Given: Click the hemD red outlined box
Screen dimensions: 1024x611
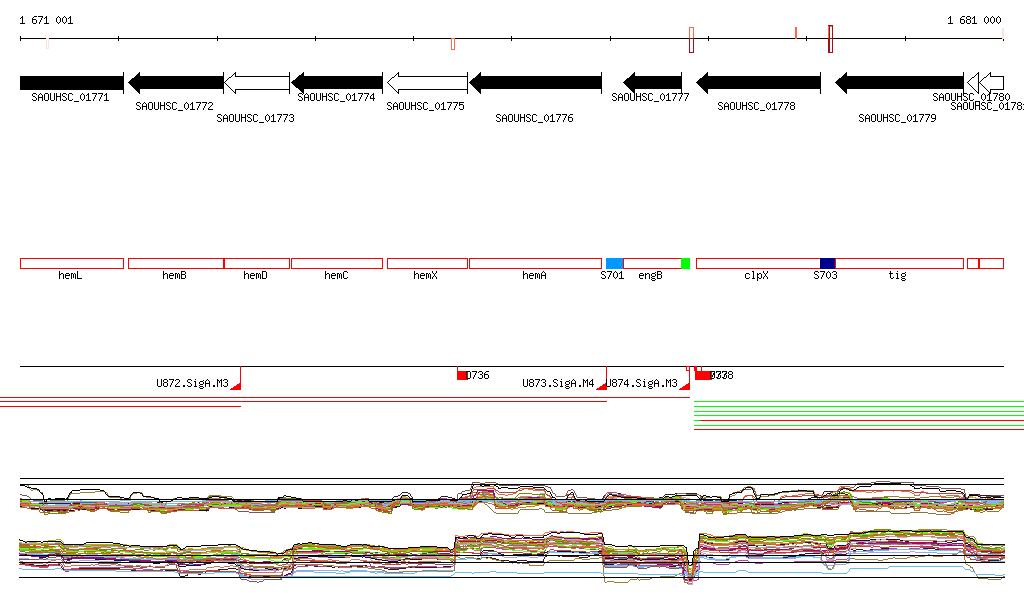Looking at the screenshot, I should 257,264.
